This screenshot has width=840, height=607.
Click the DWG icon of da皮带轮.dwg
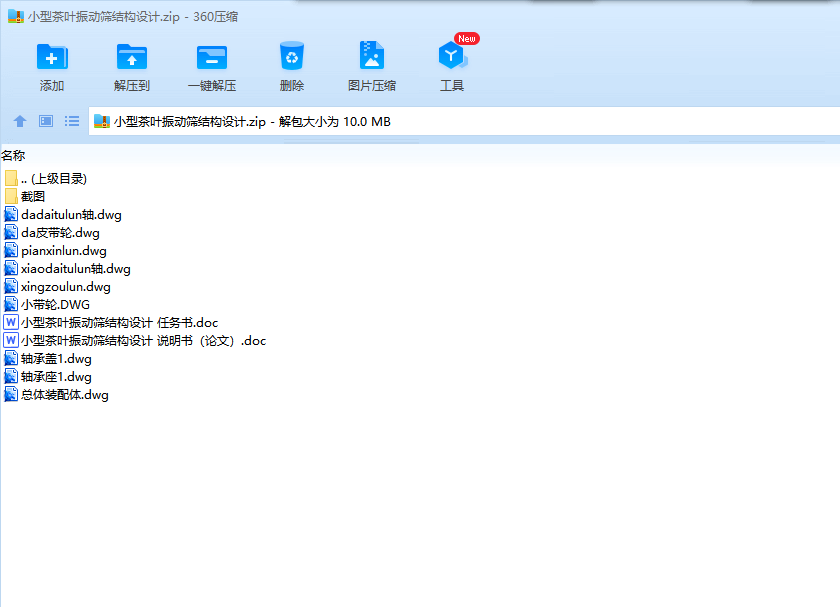pyautogui.click(x=11, y=233)
